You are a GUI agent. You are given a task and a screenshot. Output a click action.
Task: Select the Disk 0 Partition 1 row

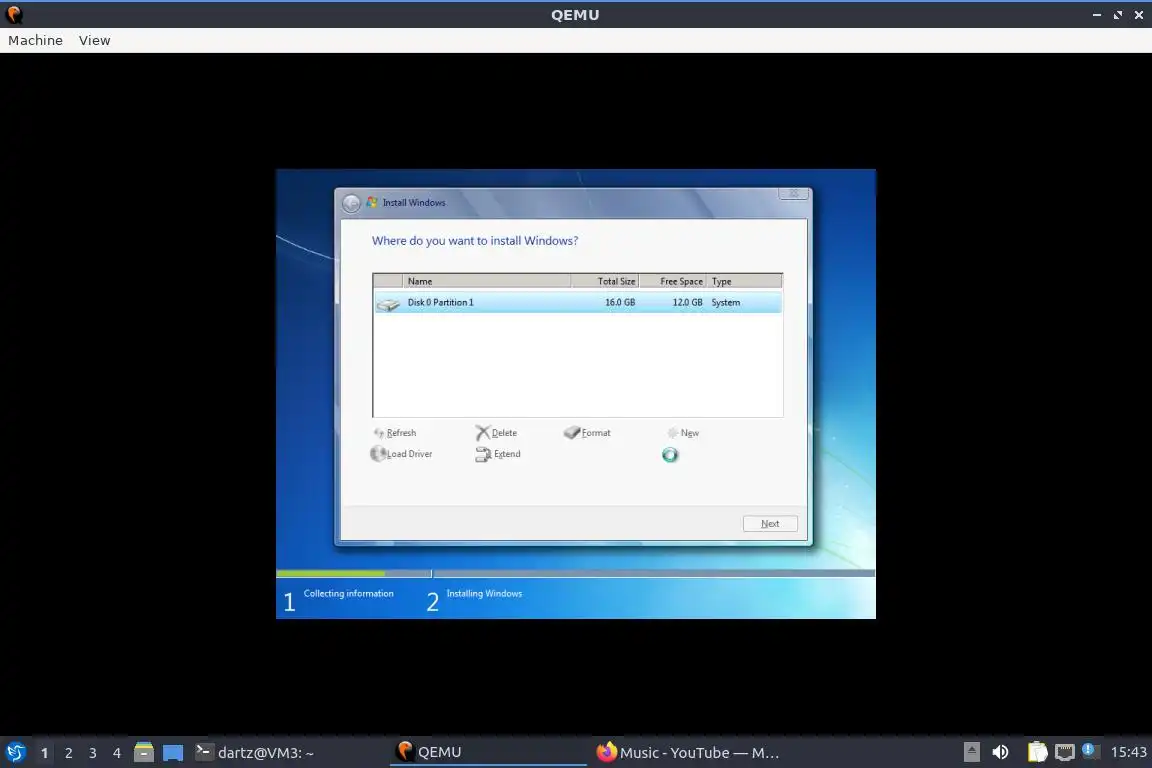click(577, 302)
